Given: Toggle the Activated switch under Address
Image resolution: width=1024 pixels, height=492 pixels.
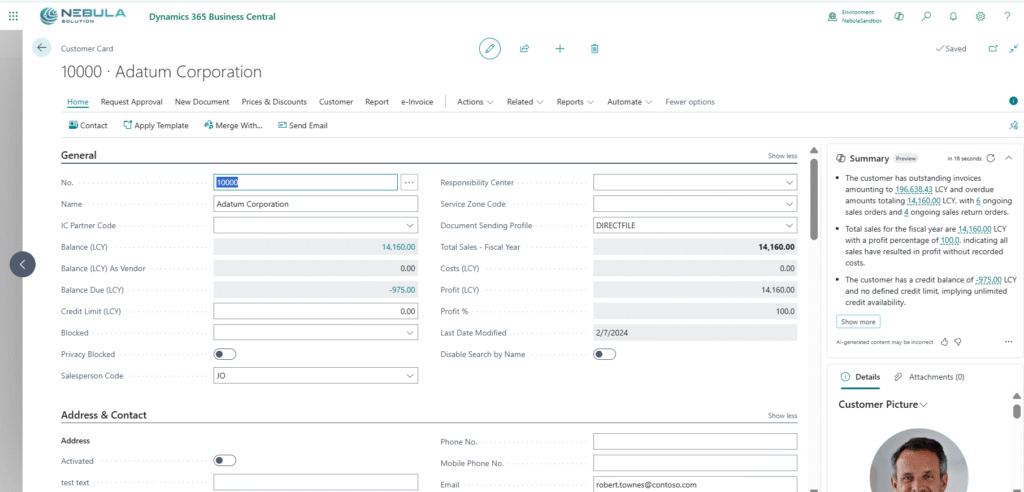Looking at the screenshot, I should point(225,460).
